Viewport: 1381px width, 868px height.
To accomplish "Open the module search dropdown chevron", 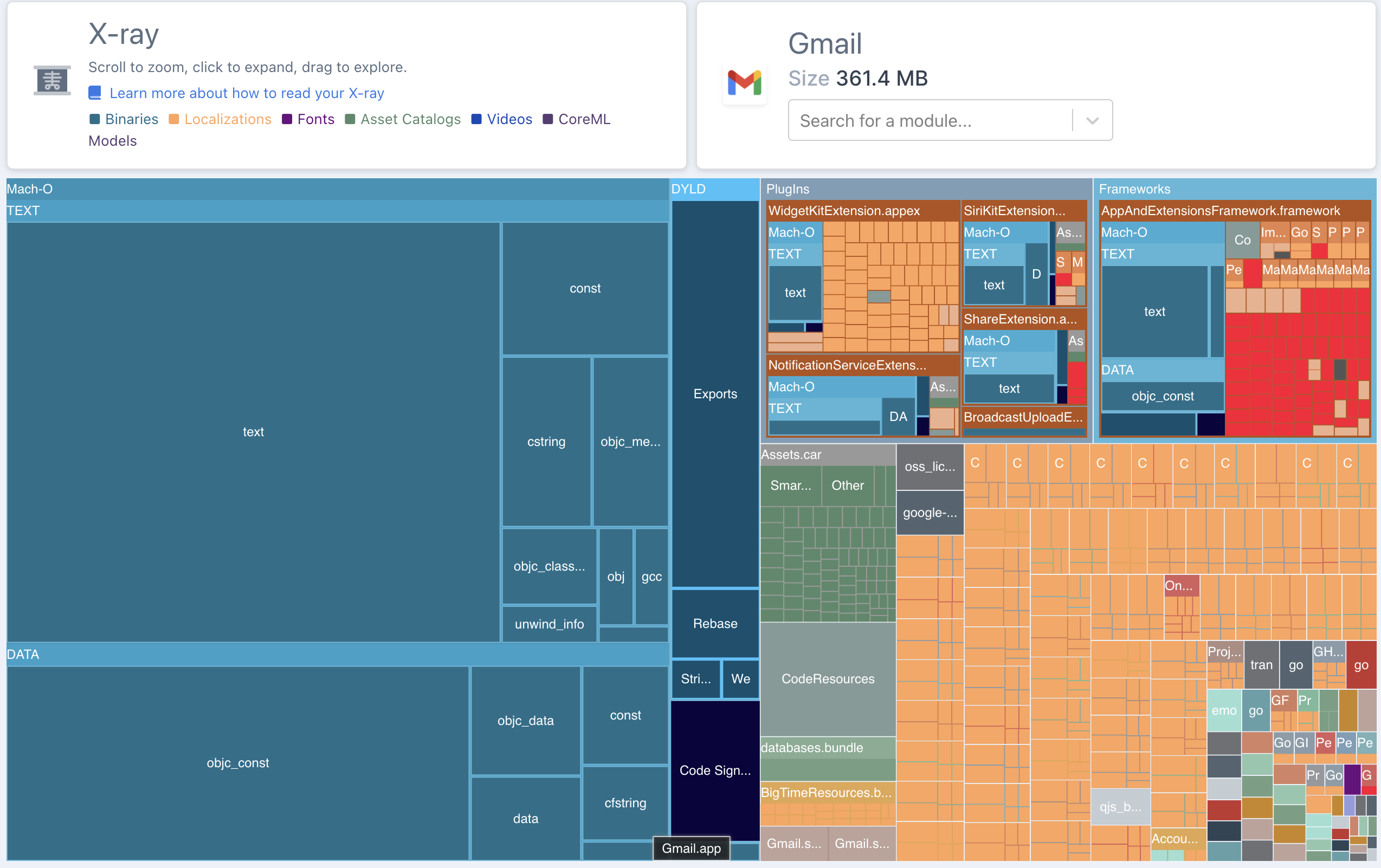I will point(1093,120).
